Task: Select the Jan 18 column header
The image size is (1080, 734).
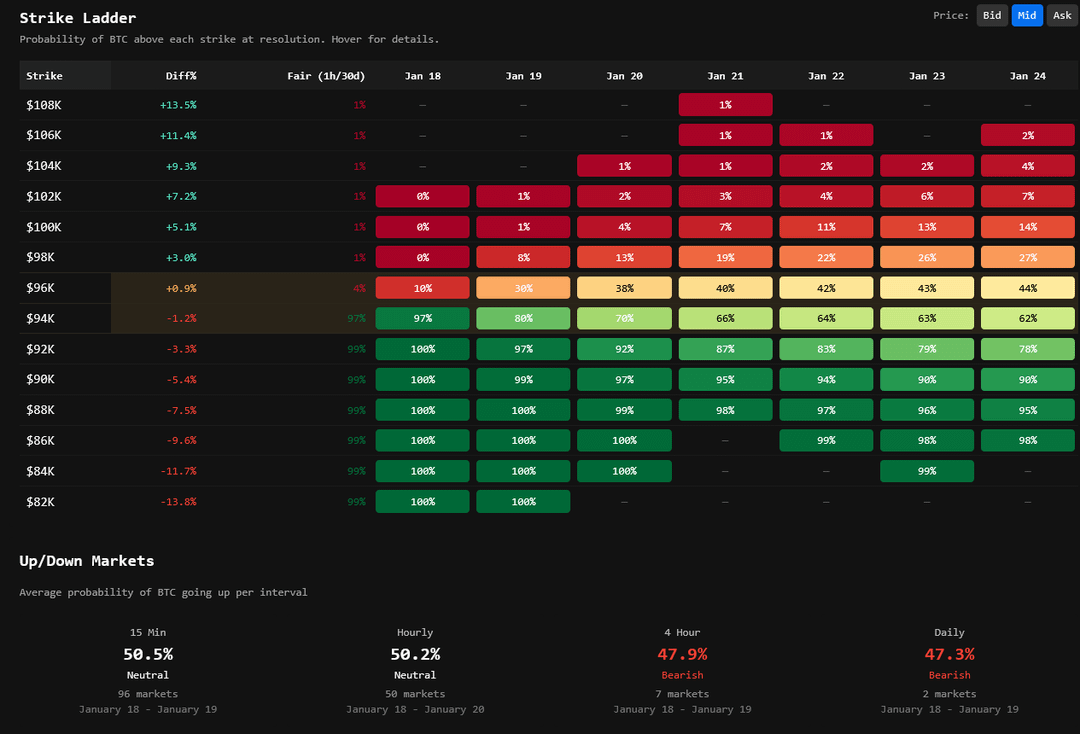Action: pyautogui.click(x=422, y=76)
